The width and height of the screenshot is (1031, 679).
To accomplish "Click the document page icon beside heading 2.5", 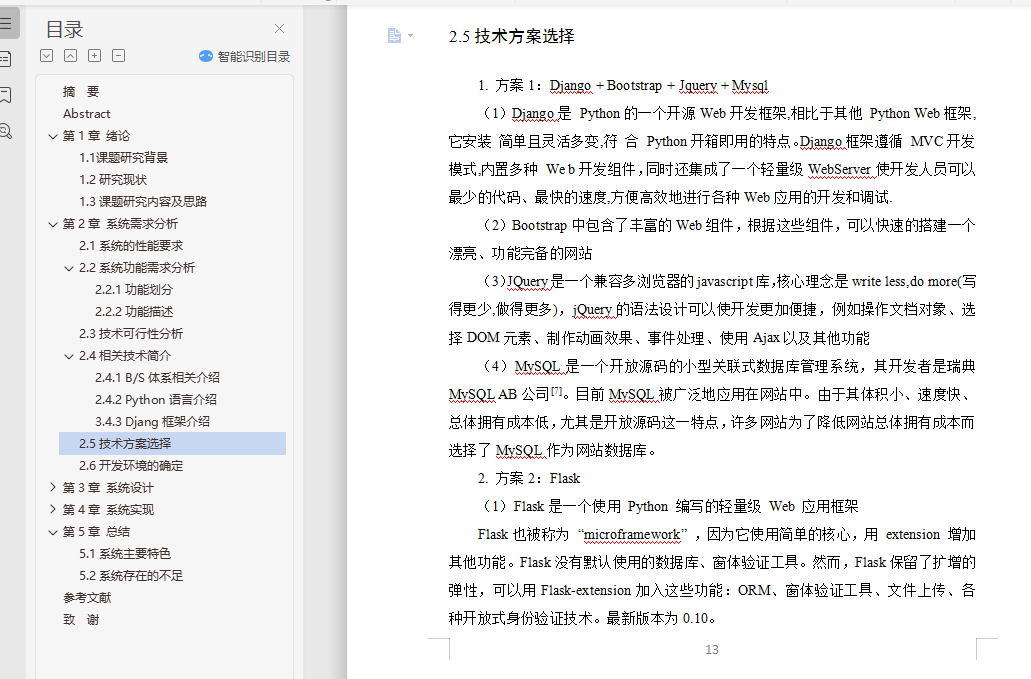I will (x=394, y=35).
